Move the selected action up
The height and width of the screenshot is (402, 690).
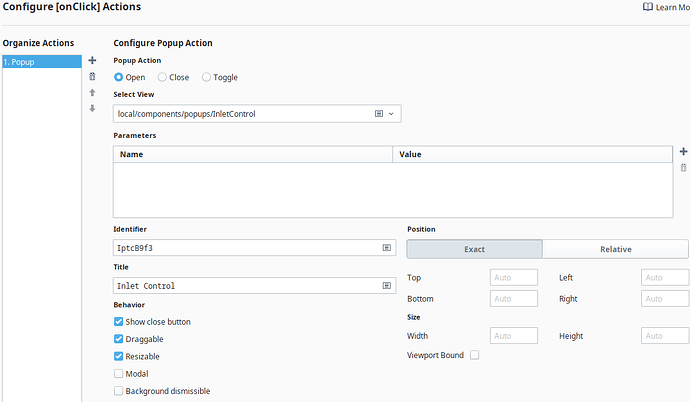click(92, 92)
